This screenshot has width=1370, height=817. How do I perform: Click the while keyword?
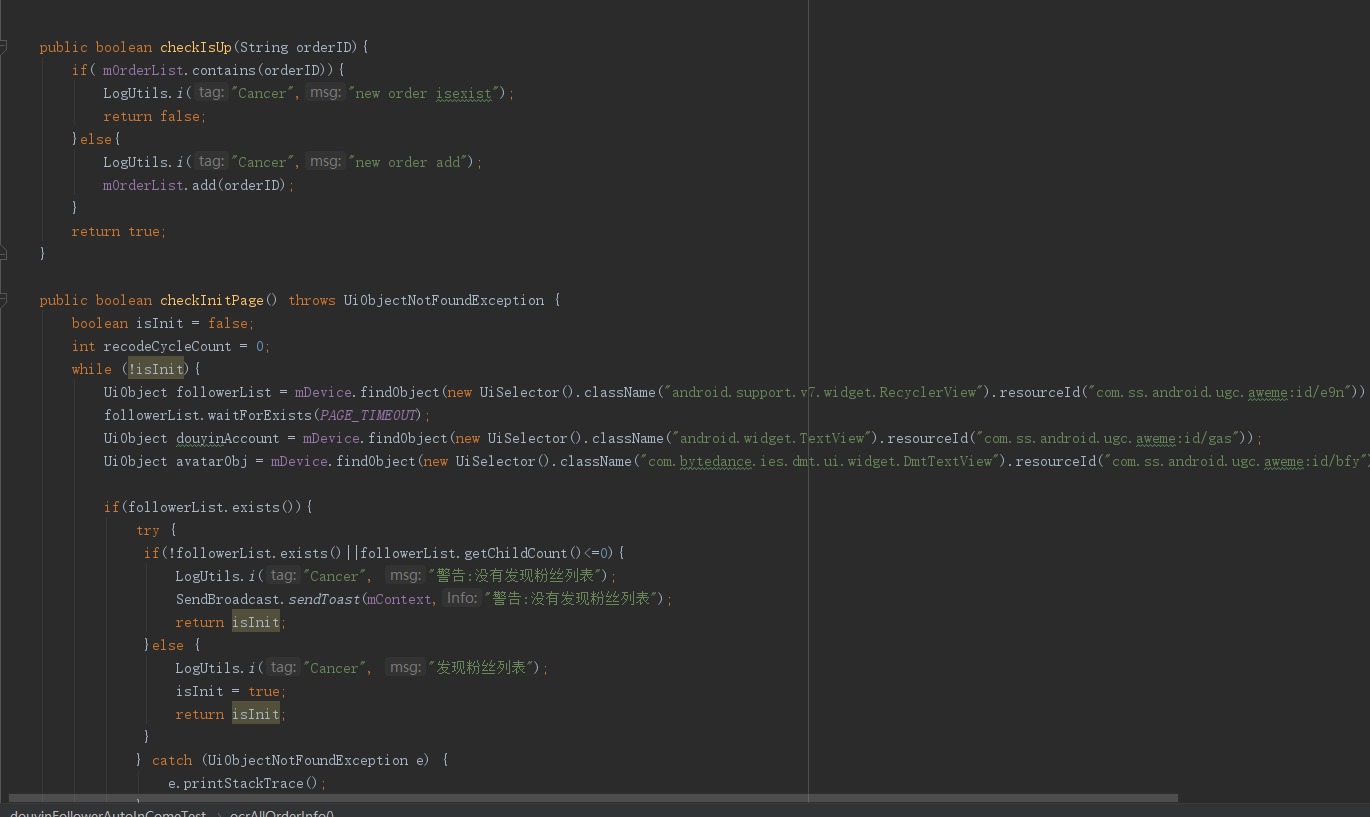click(x=91, y=369)
